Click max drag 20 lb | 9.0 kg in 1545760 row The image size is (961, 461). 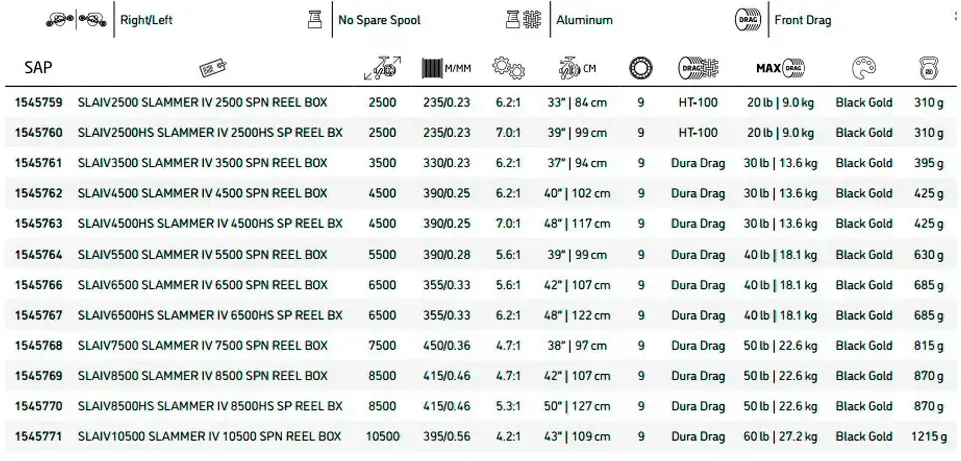point(780,132)
